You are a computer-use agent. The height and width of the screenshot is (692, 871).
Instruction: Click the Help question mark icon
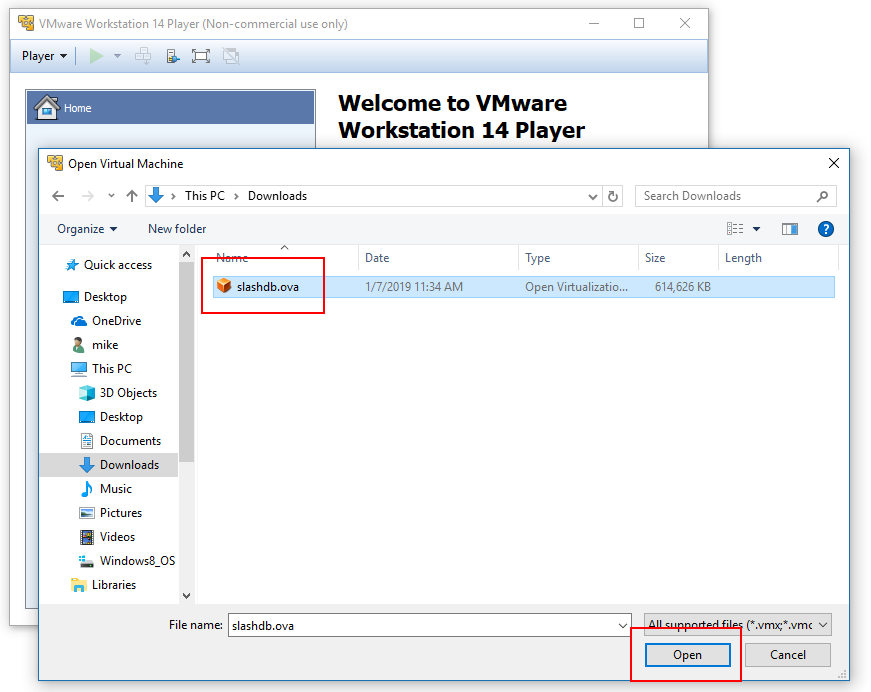click(825, 229)
